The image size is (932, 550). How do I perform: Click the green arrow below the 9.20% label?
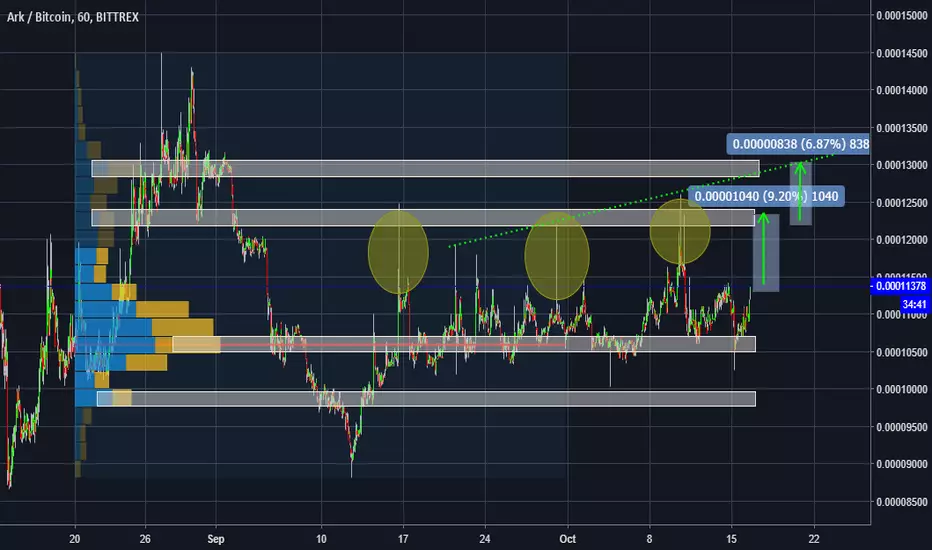[x=764, y=249]
